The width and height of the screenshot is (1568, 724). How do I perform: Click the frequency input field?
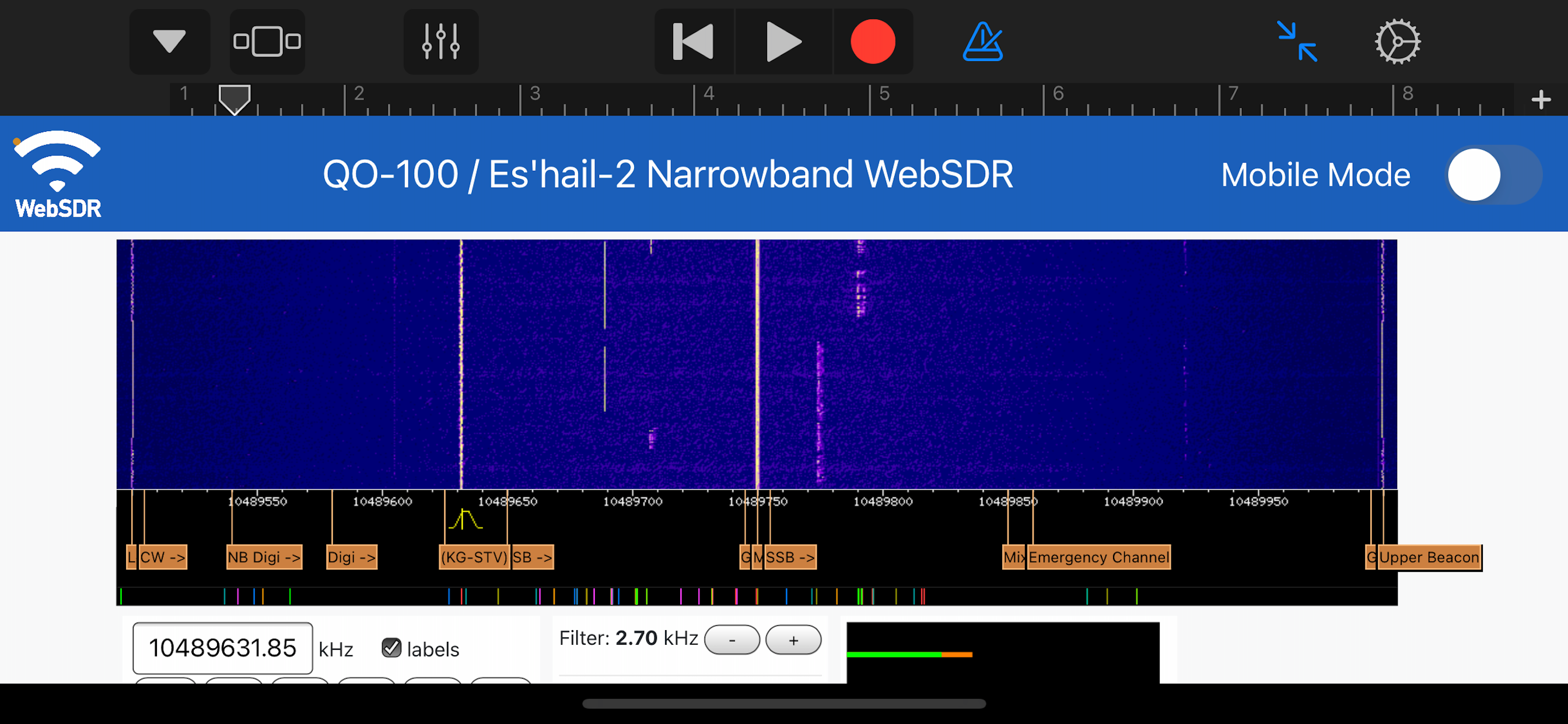pyautogui.click(x=223, y=648)
